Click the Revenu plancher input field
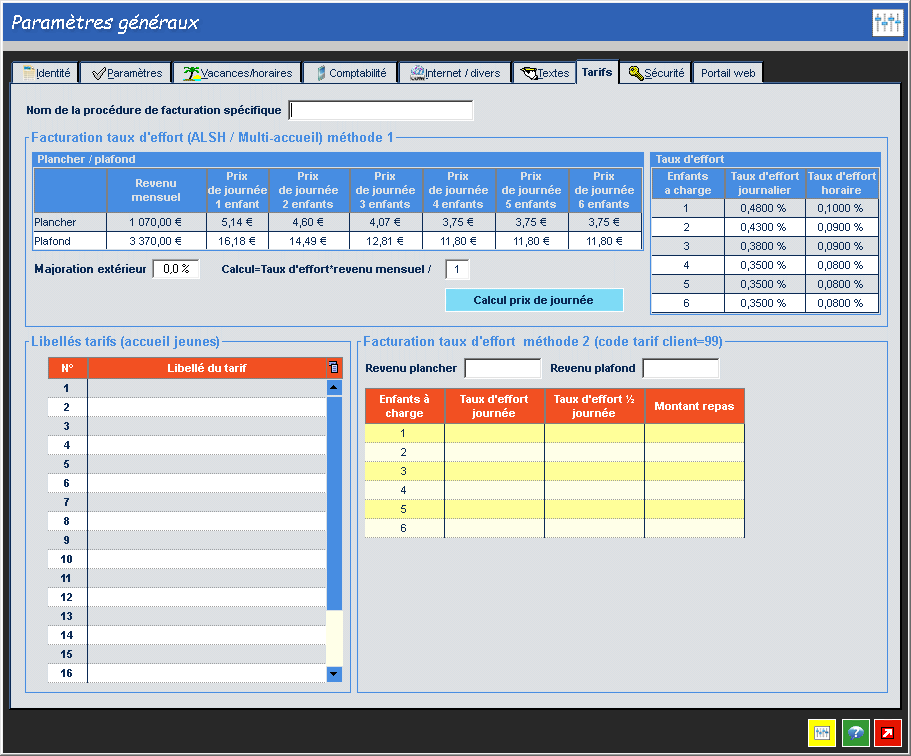Screen dimensions: 911x756 pyautogui.click(x=502, y=369)
